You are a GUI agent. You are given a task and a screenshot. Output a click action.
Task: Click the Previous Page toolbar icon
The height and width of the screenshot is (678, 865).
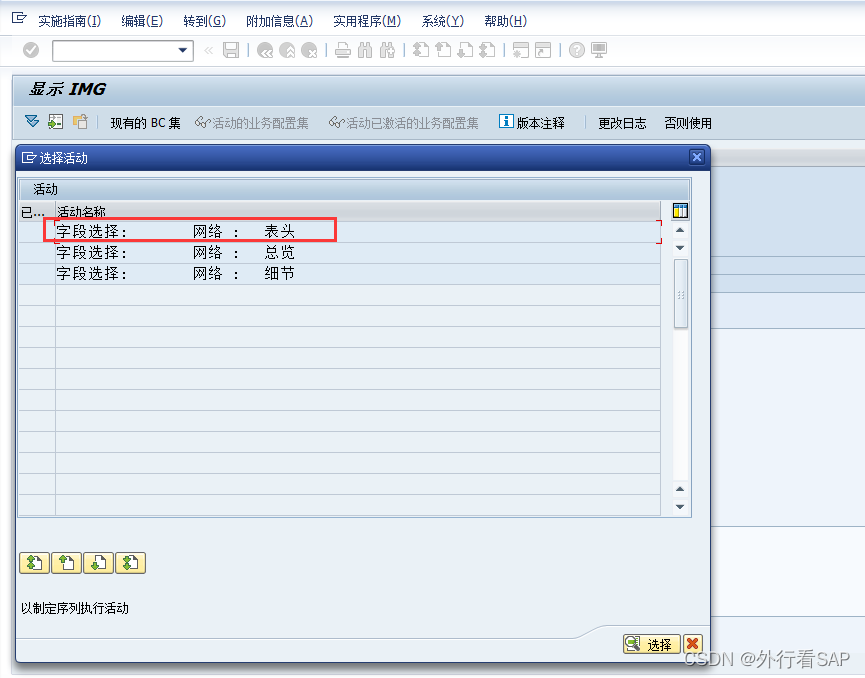tap(443, 50)
